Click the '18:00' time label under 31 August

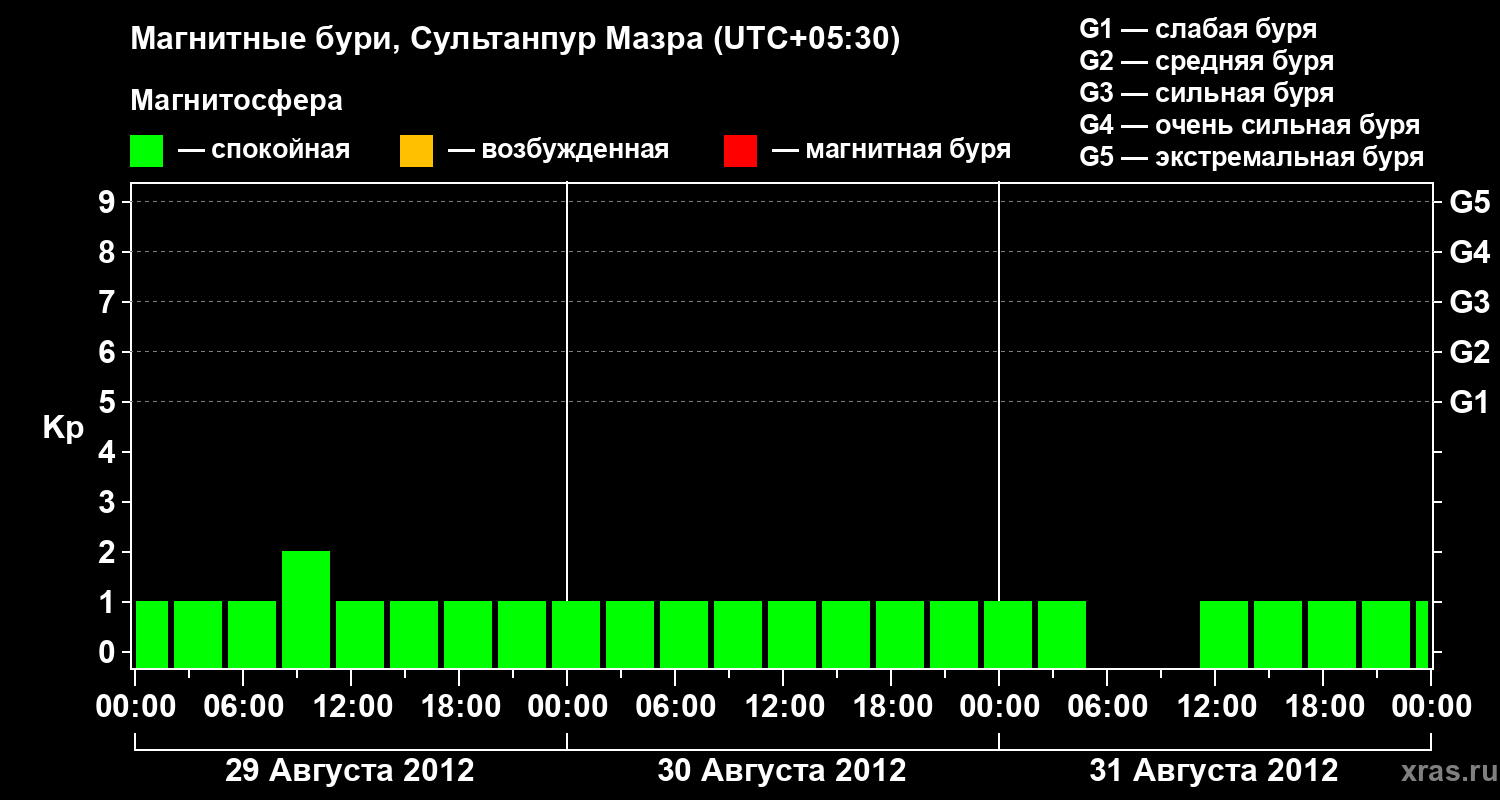[1323, 707]
